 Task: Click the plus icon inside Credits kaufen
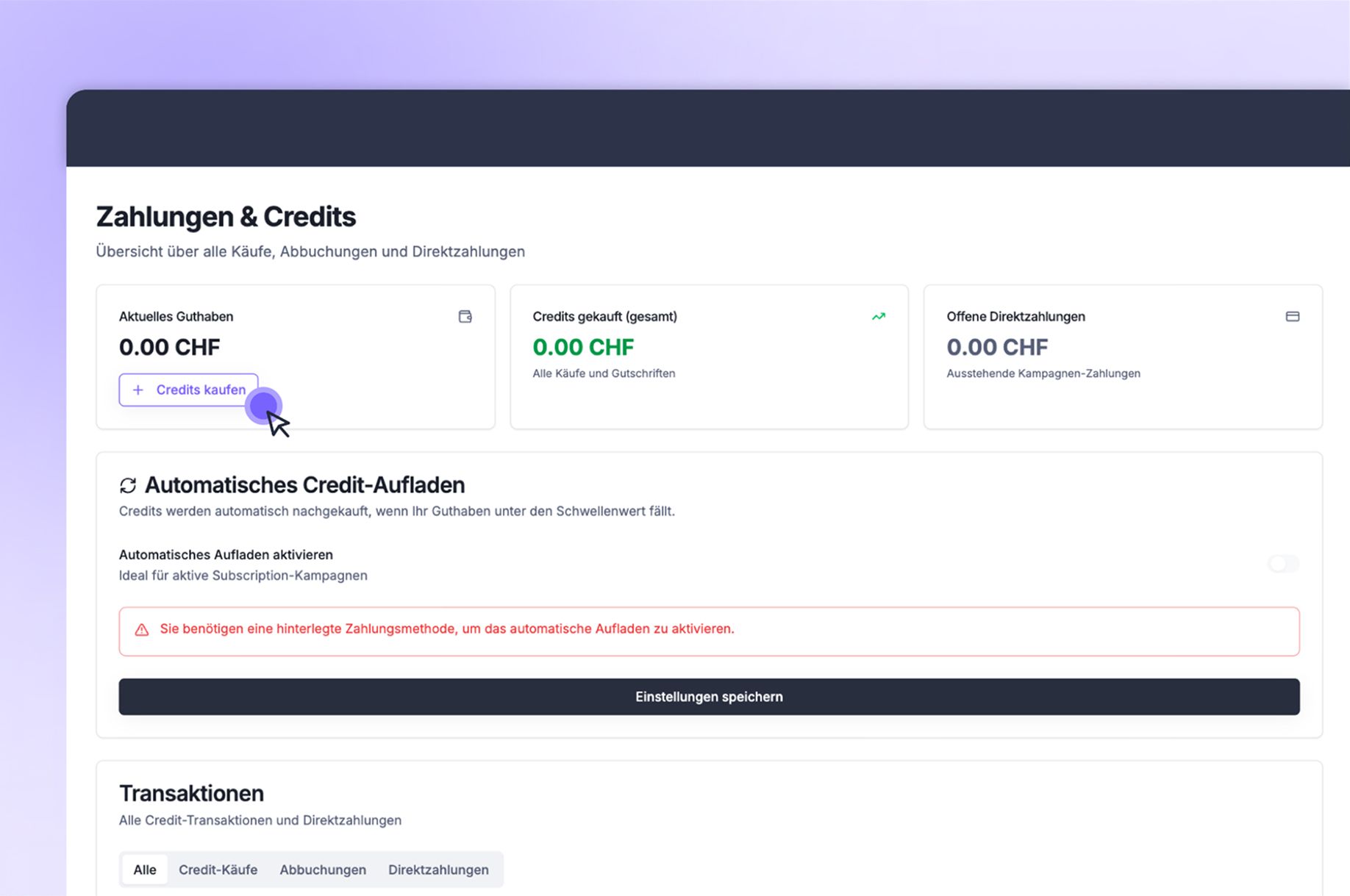[x=137, y=390]
